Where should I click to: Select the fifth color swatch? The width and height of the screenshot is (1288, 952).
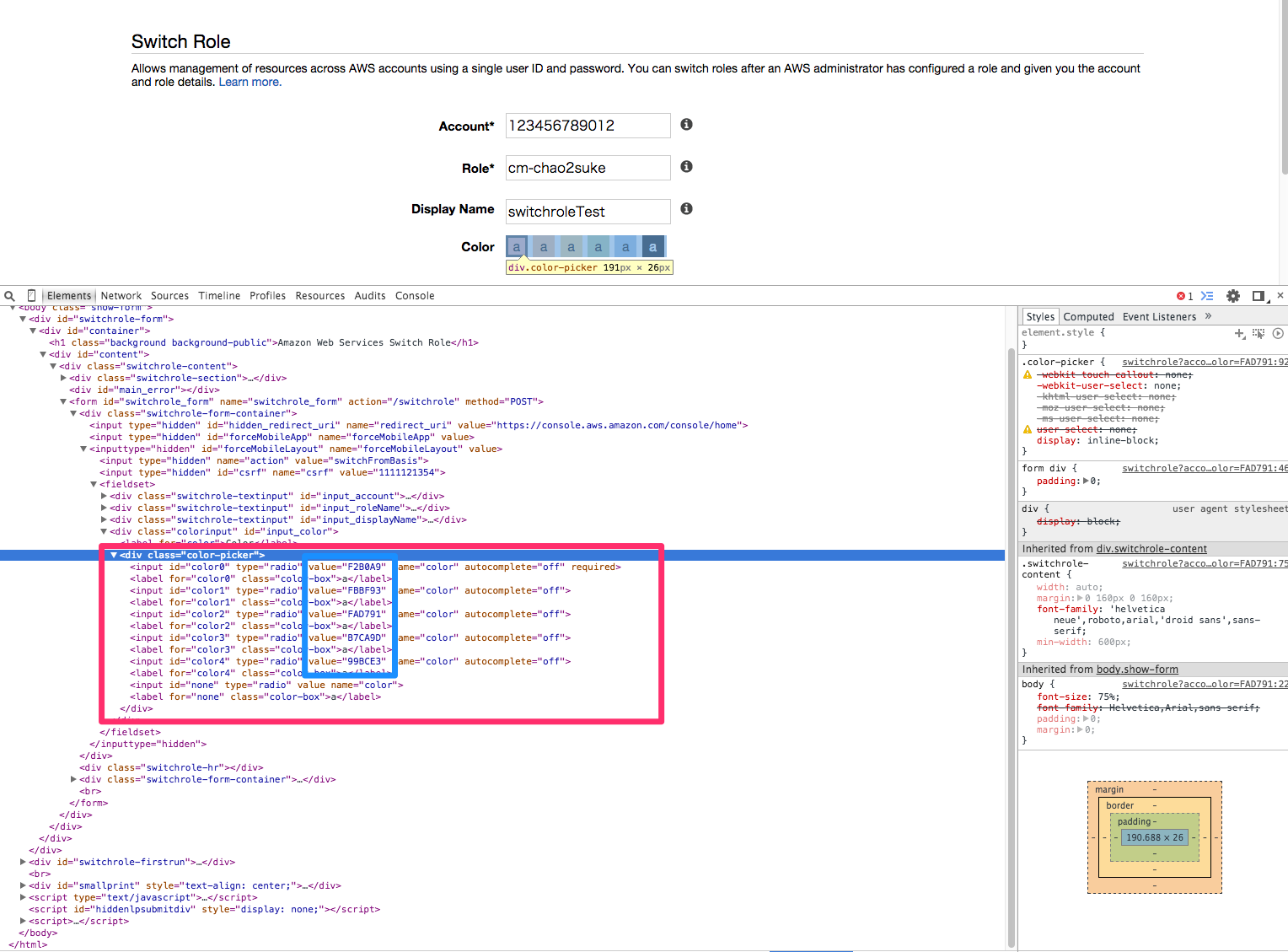tap(625, 247)
